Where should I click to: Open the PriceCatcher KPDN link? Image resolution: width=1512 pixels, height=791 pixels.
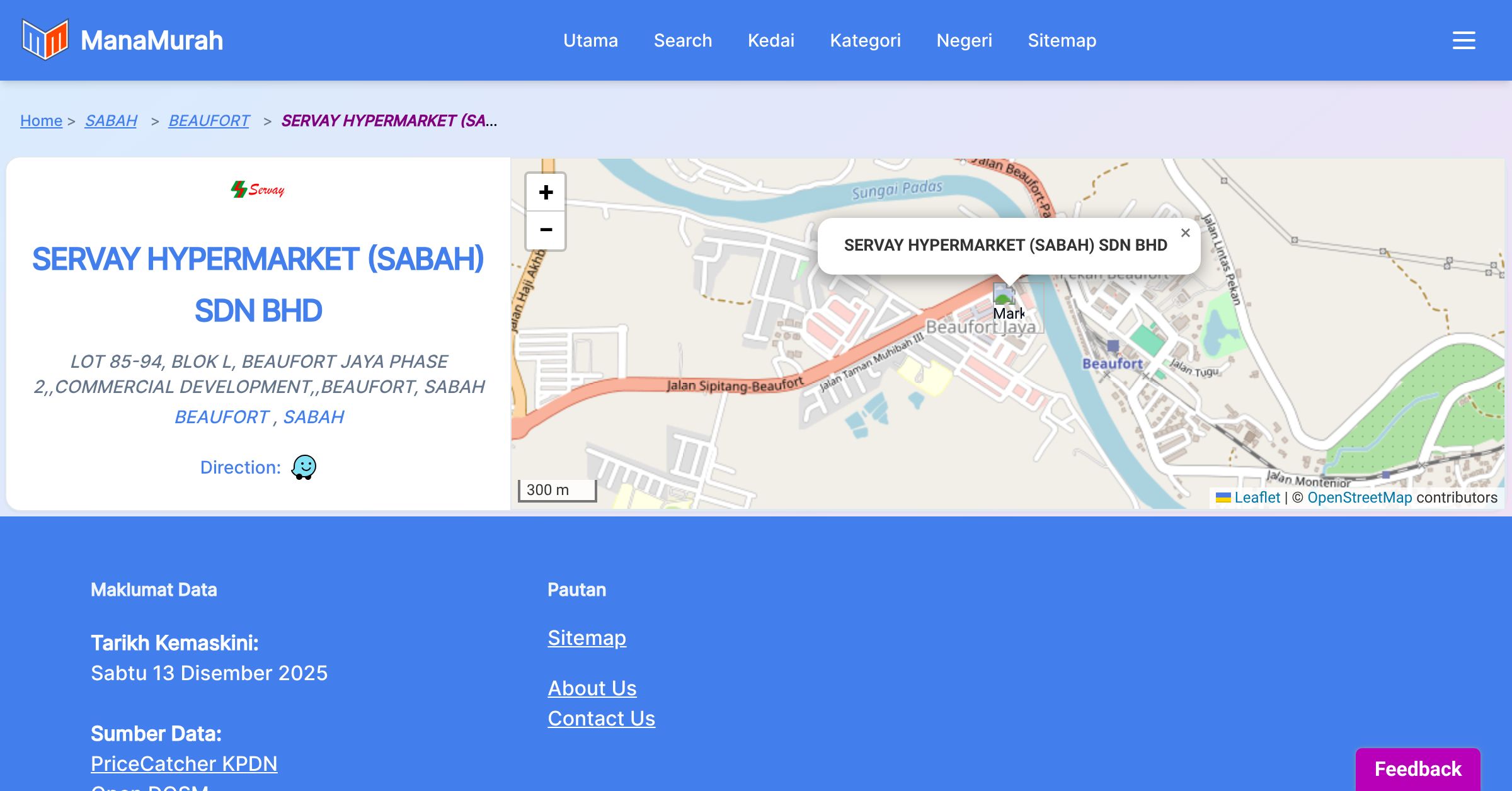(184, 763)
